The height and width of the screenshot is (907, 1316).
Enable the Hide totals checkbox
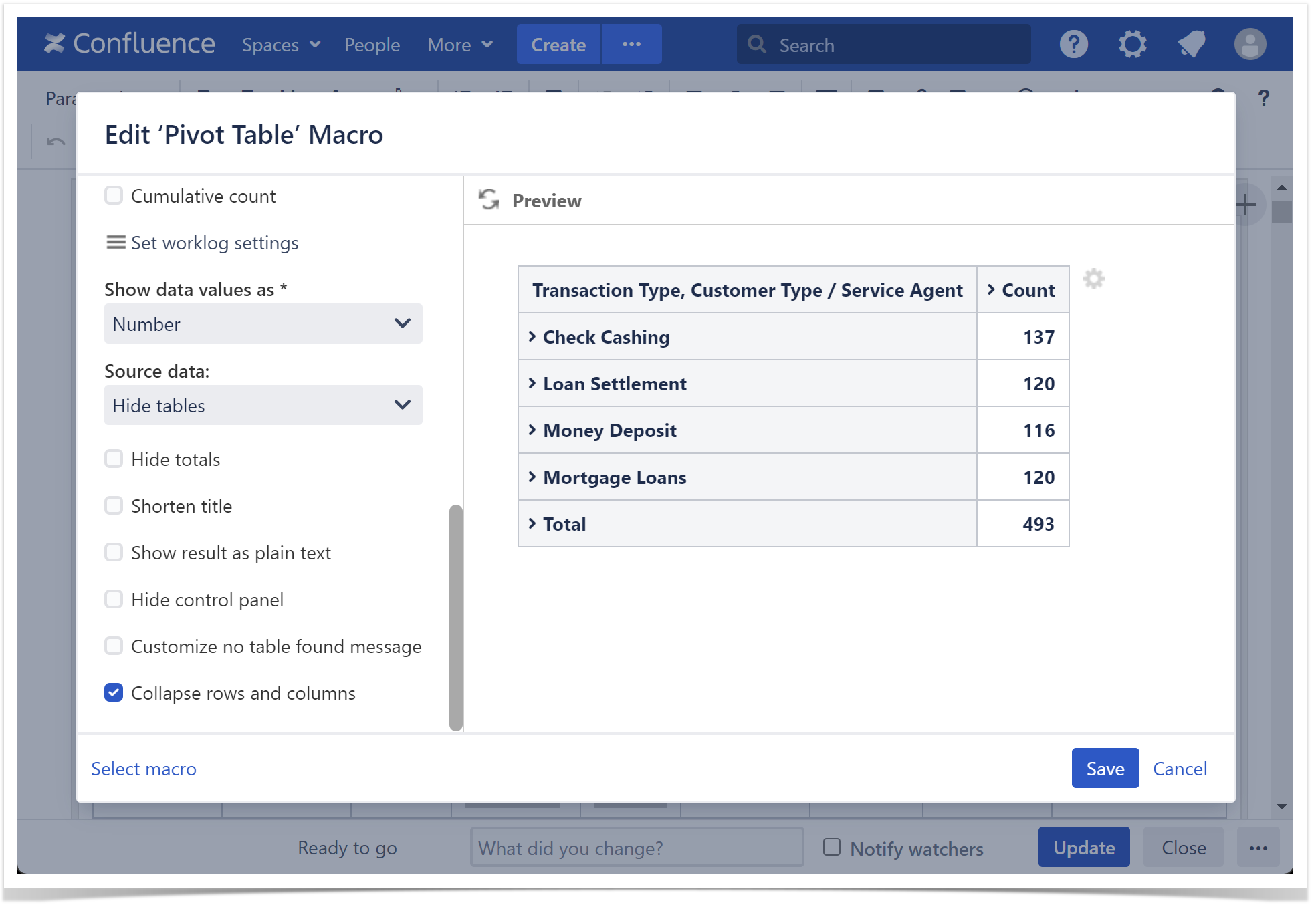click(x=114, y=459)
